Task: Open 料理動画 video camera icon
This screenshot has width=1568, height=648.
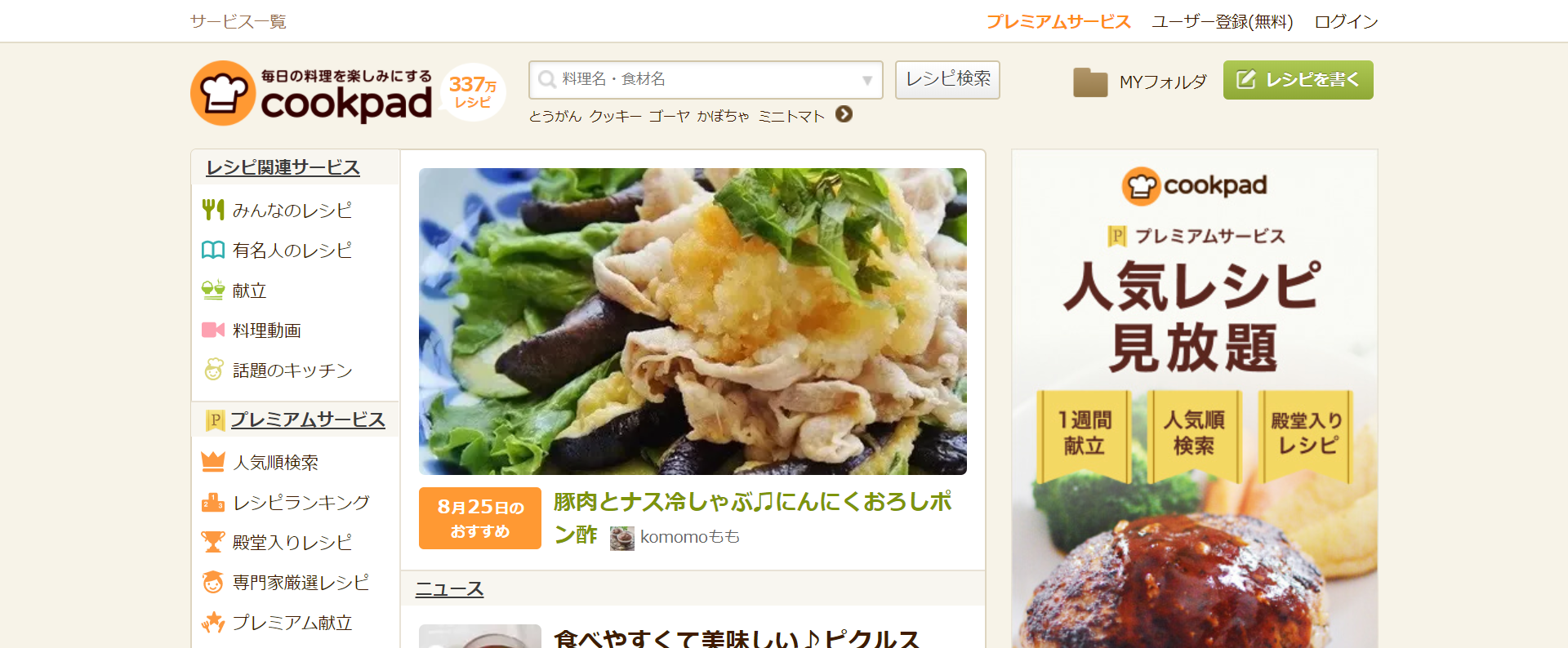Action: click(212, 330)
